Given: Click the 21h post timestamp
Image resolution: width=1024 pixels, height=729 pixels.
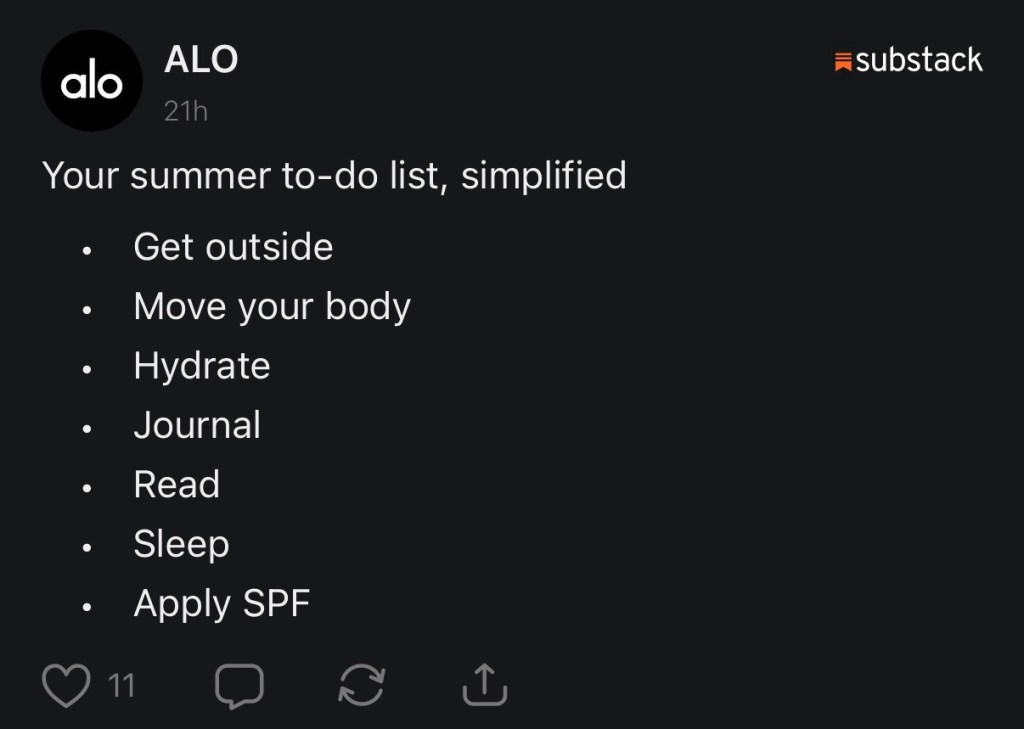Looking at the screenshot, I should 186,112.
